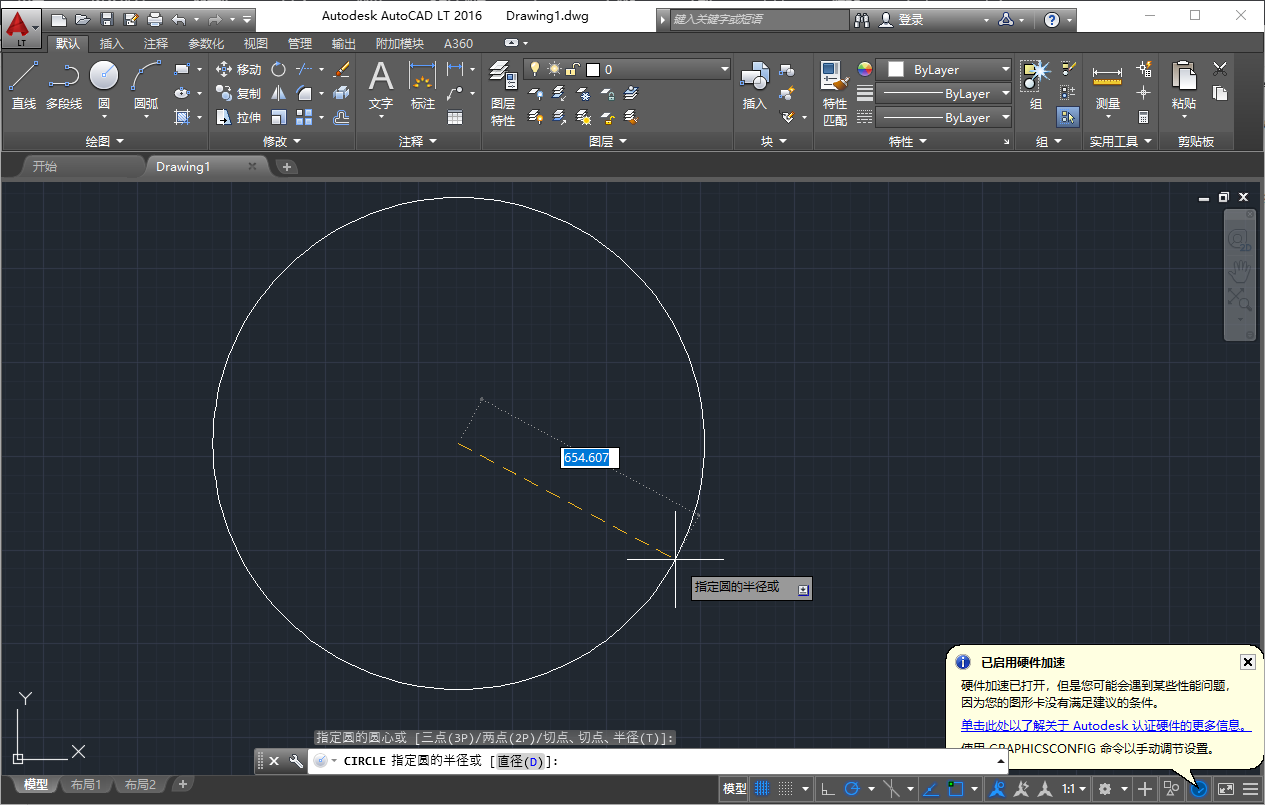Viewport: 1265px width, 805px height.
Task: Open 图层特性 (Layer Properties) manager
Action: point(503,92)
